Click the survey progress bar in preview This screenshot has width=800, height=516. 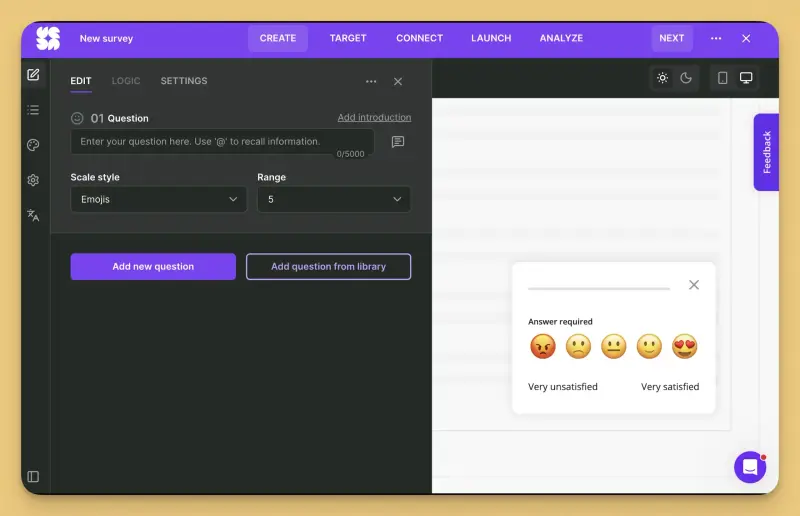pyautogui.click(x=599, y=289)
